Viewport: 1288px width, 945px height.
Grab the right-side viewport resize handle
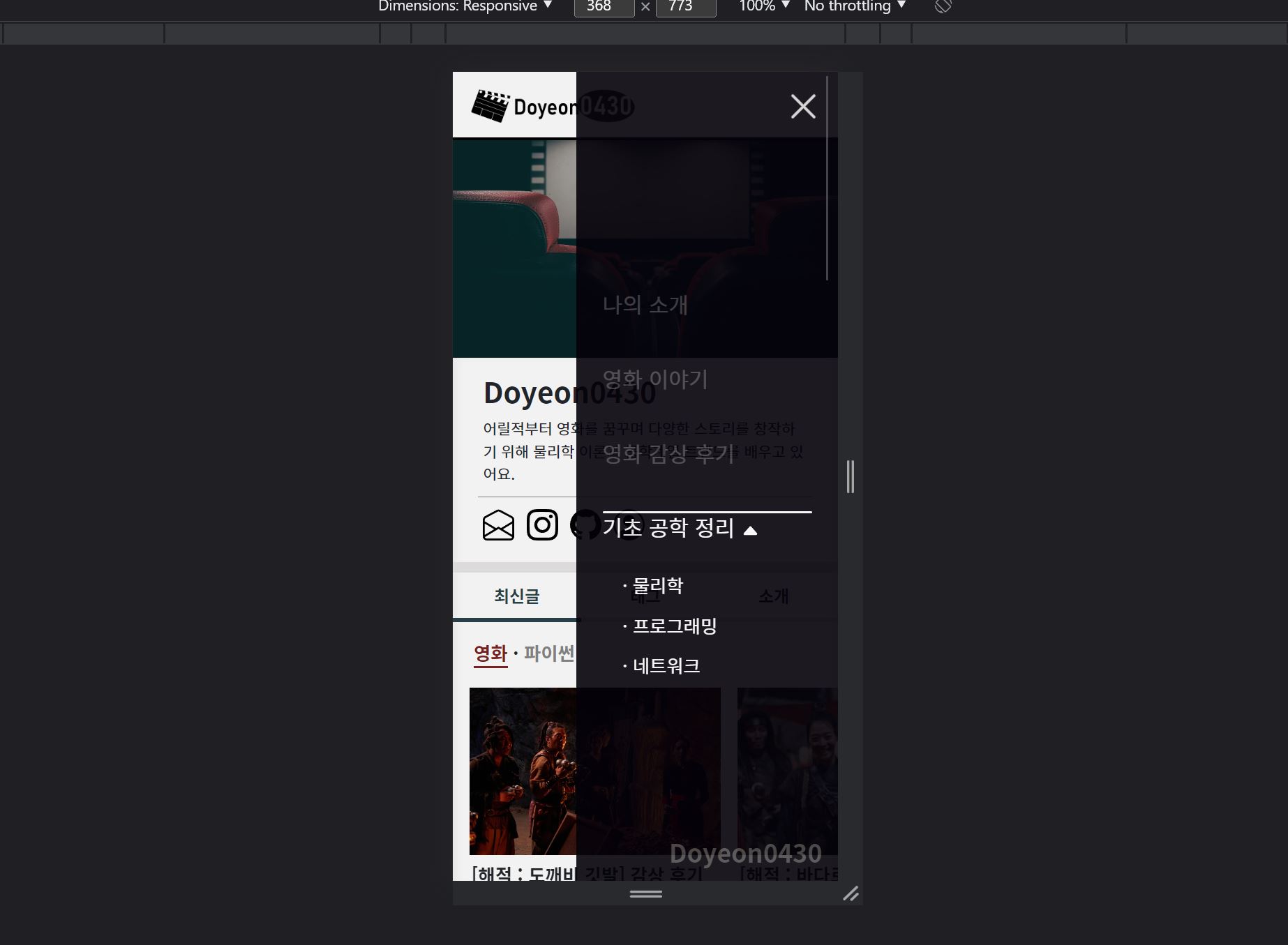click(x=851, y=476)
